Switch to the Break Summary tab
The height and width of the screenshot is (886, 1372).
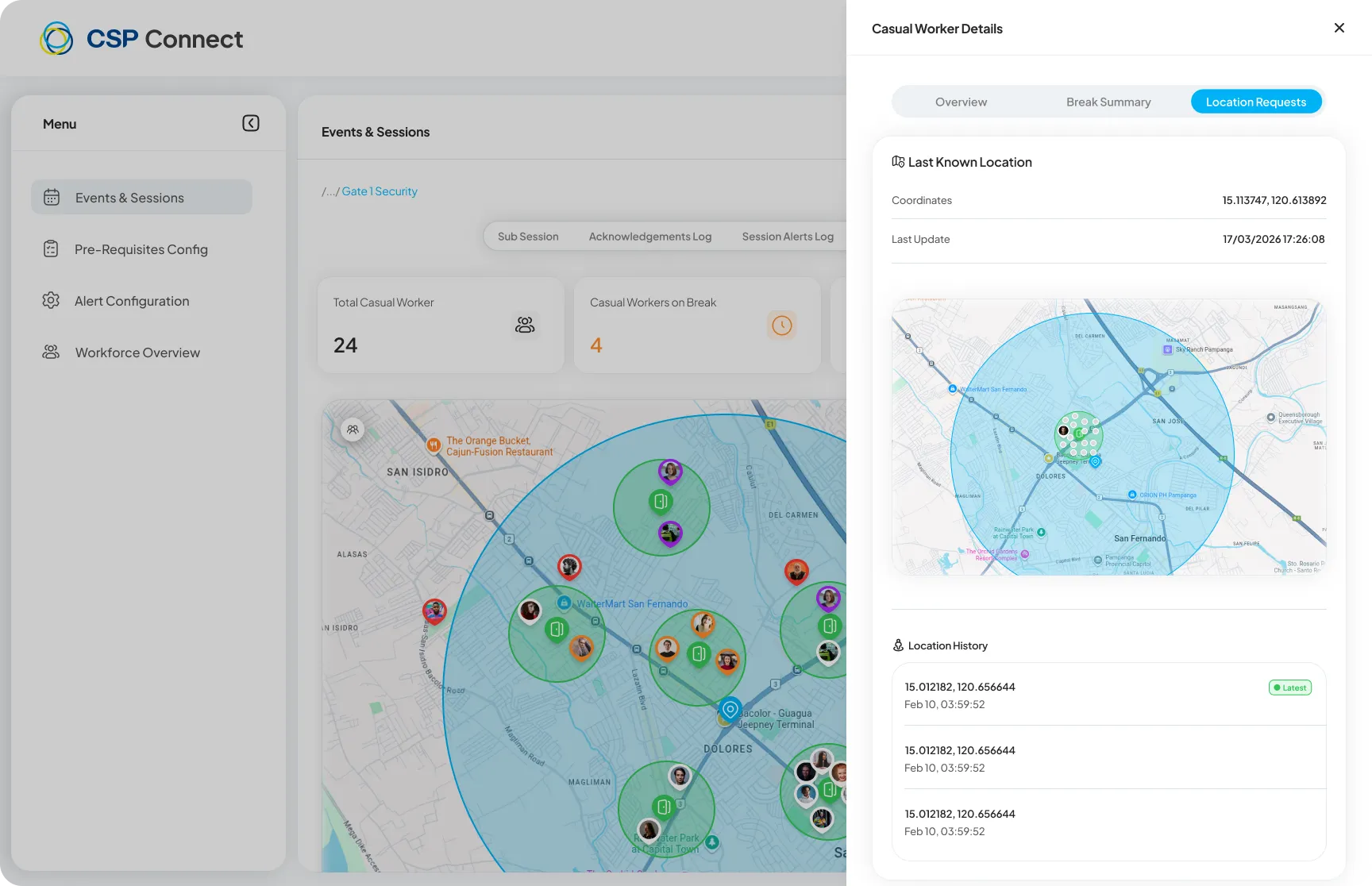coord(1108,102)
